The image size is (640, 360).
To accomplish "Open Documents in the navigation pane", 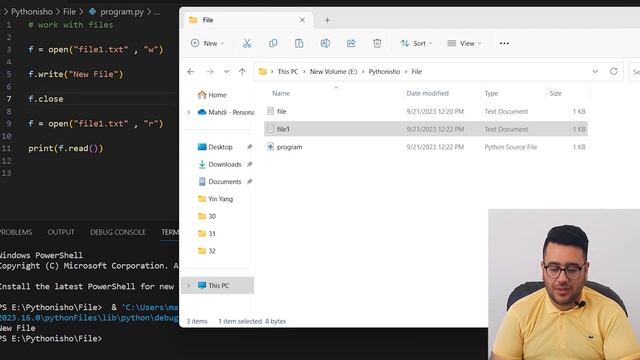I will click(x=220, y=182).
